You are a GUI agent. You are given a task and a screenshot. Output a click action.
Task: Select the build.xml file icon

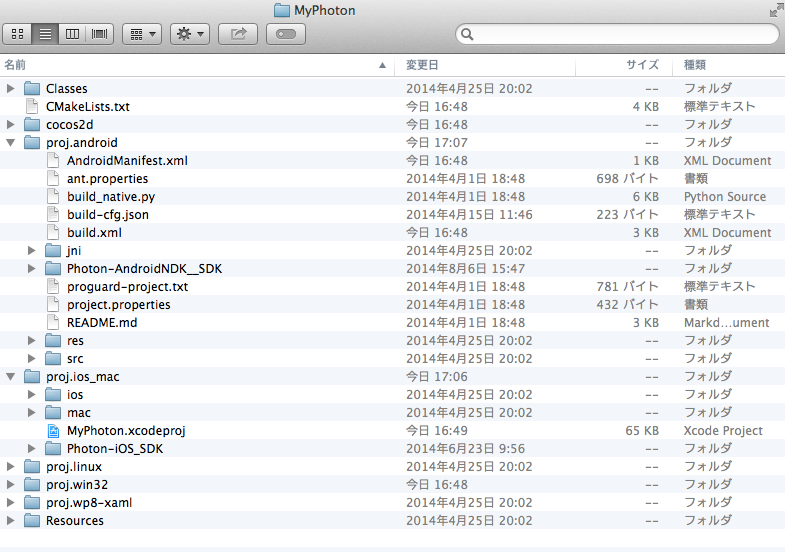(x=53, y=233)
